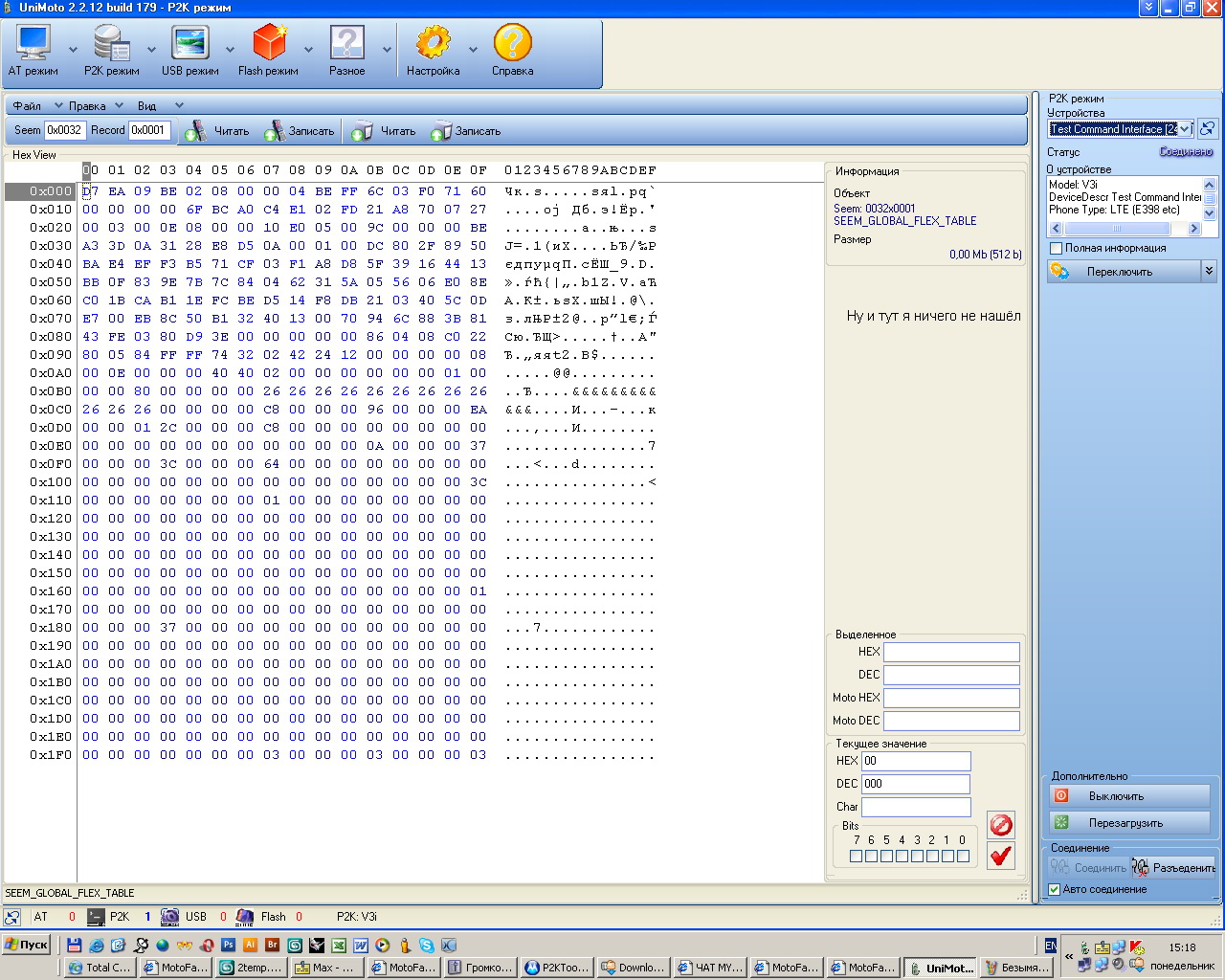Uncheck Авто соединение checkbox
1225x980 pixels.
(1055, 889)
